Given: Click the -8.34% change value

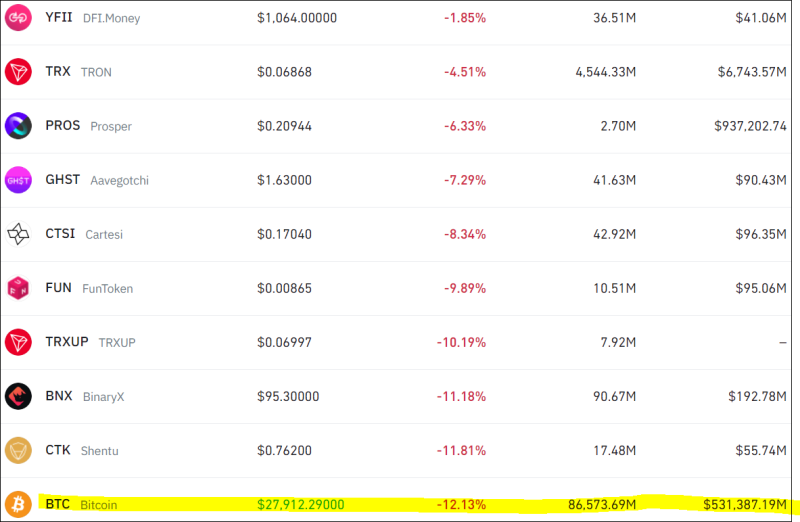Looking at the screenshot, I should (465, 234).
